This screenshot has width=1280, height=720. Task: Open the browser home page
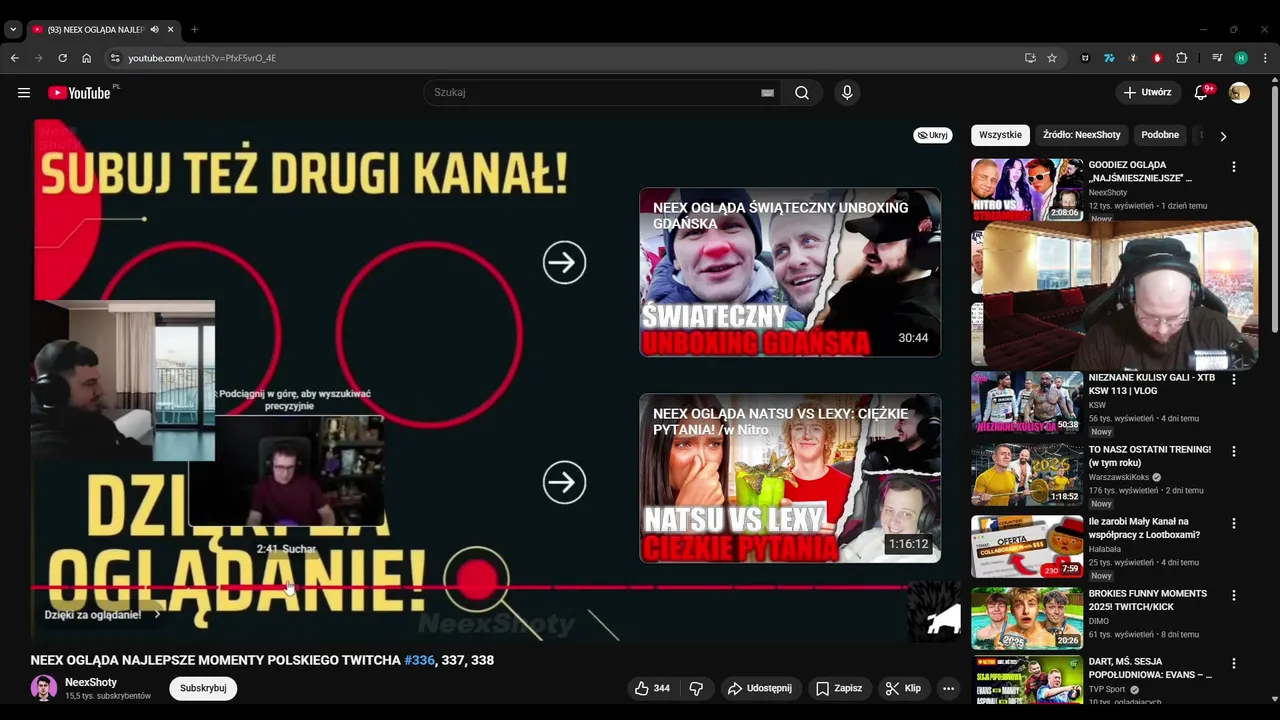(x=86, y=58)
